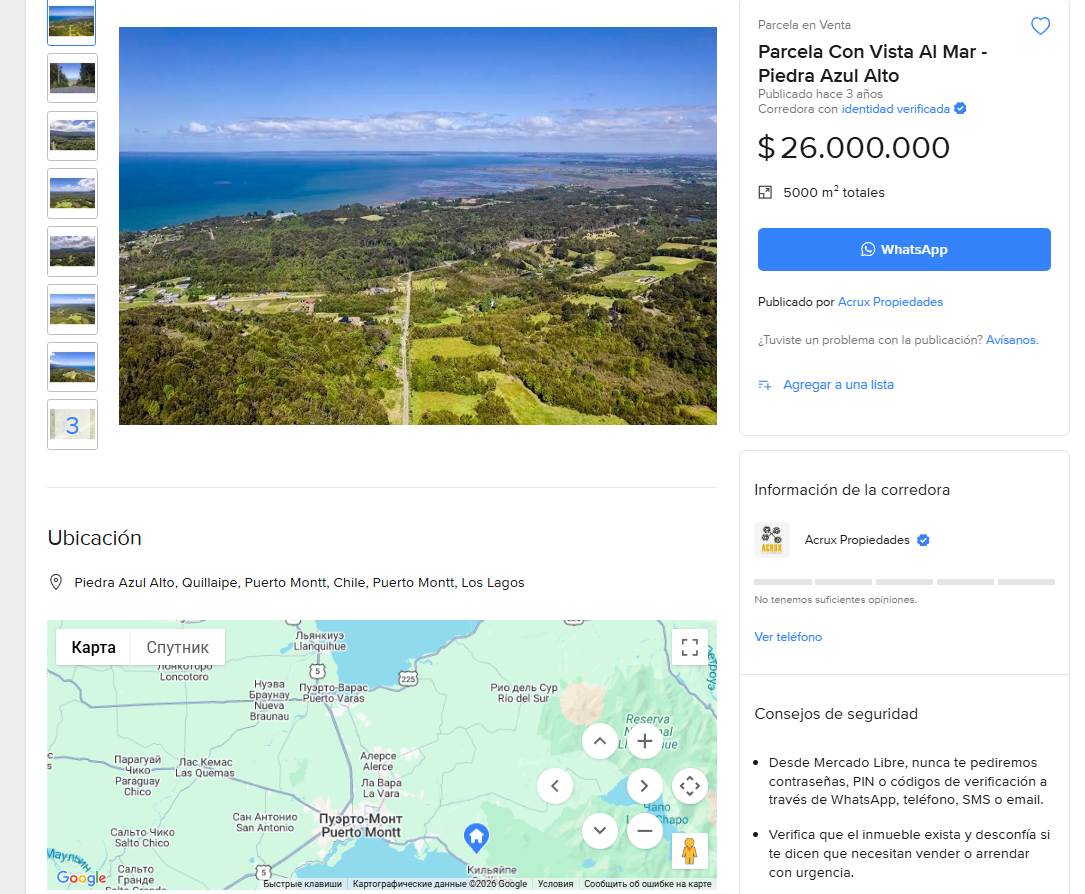The height and width of the screenshot is (894, 1085).
Task: Pan the map upward
Action: [600, 741]
